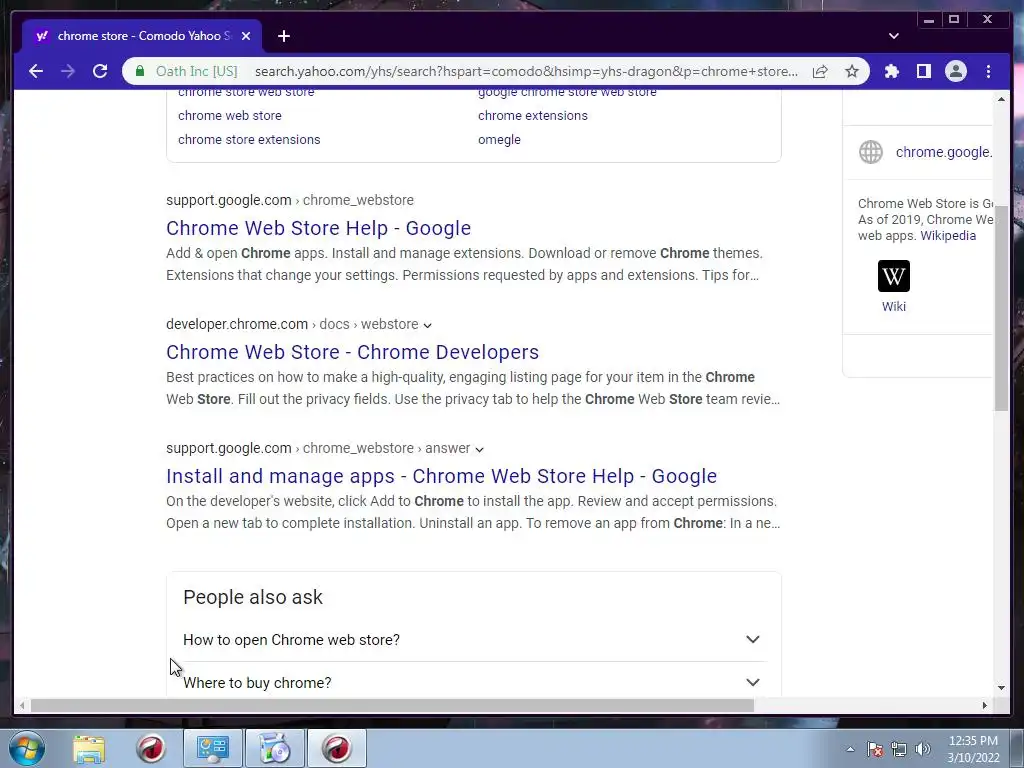Open Chrome Web Store - Chrome Developers result
Viewport: 1024px width, 768px height.
pos(352,352)
